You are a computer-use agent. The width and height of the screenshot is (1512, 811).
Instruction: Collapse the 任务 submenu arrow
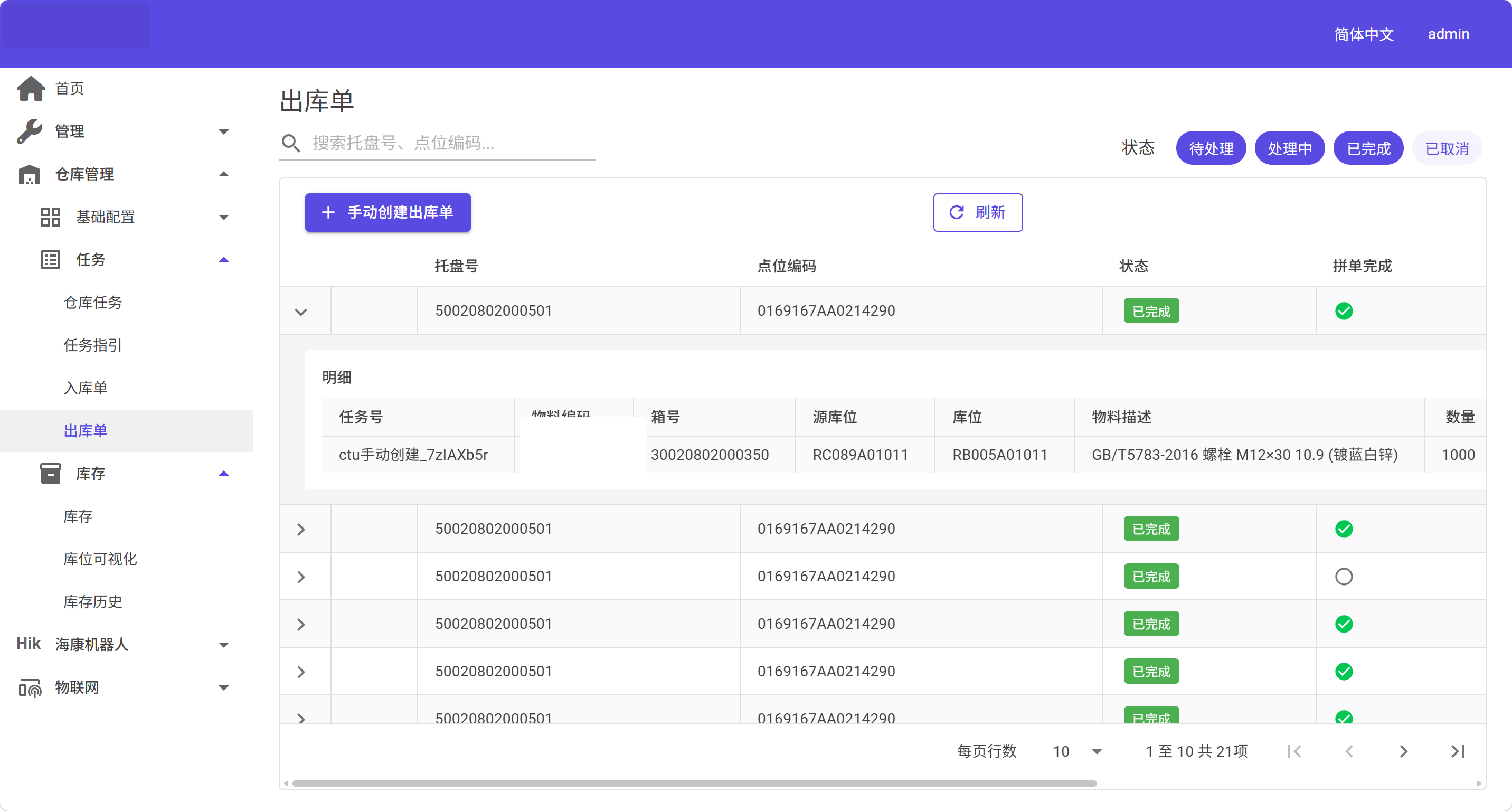coord(224,260)
